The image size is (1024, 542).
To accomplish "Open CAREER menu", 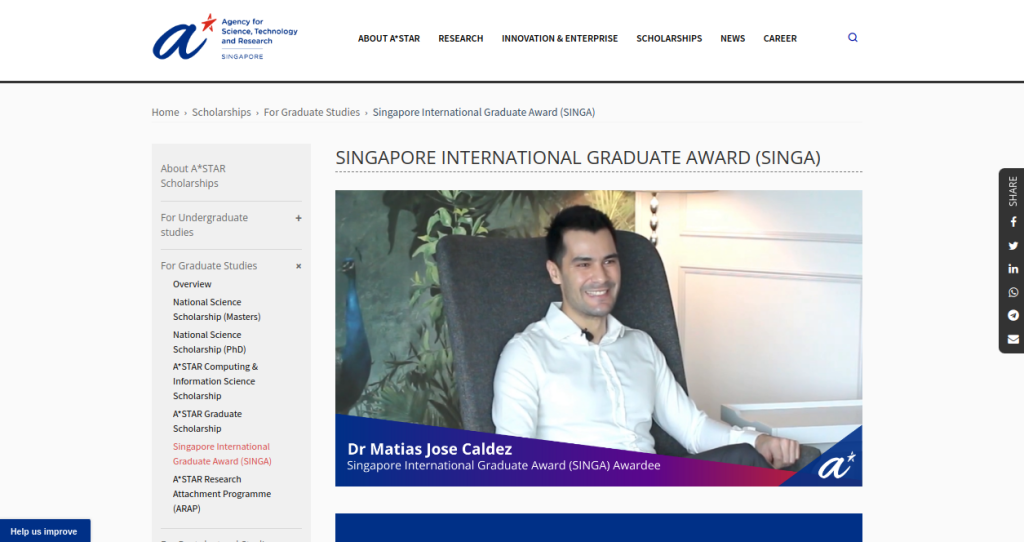I will point(780,39).
